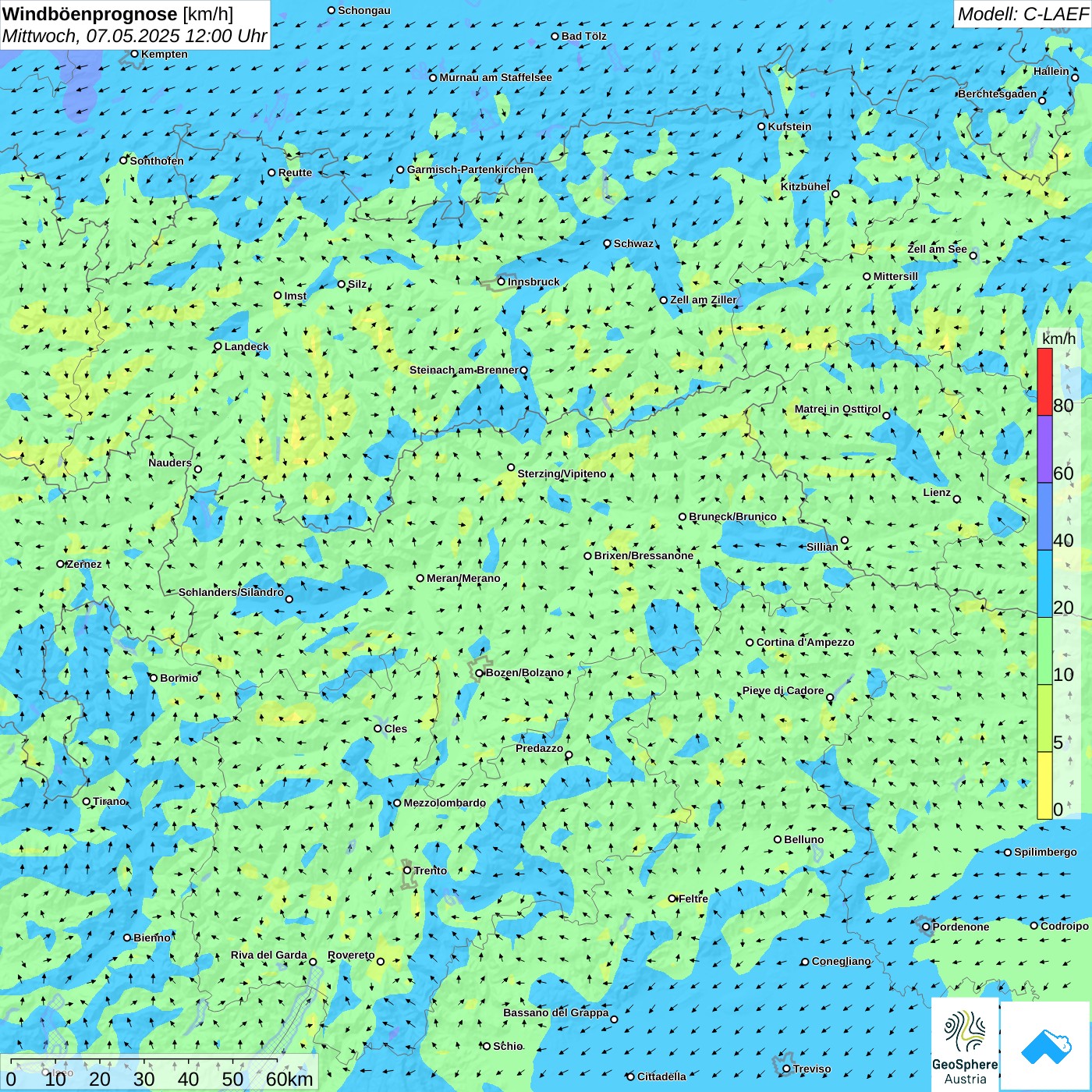Click the Zernez city label
Viewport: 1092px width, 1092px height.
[84, 564]
